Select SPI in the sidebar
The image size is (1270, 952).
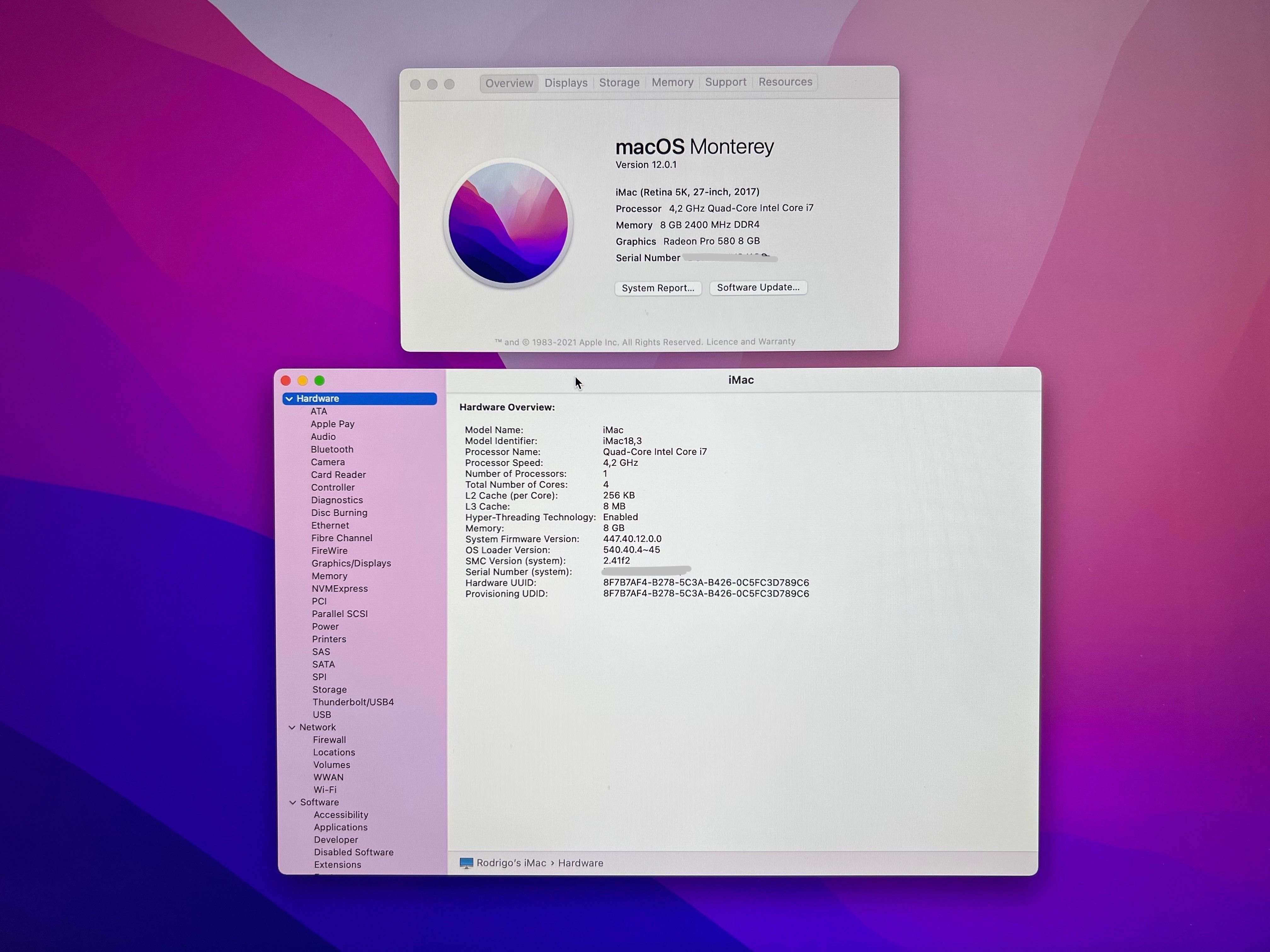click(319, 677)
